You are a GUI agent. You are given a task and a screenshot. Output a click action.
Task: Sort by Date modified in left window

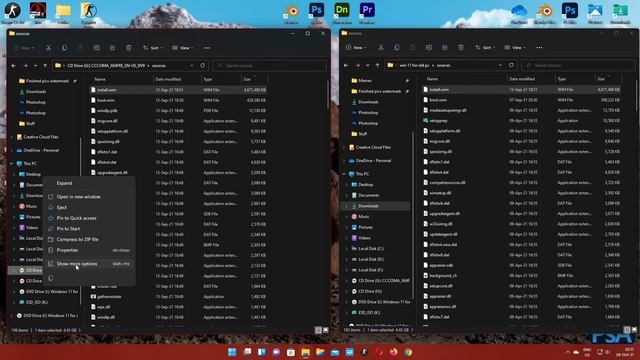(x=176, y=79)
